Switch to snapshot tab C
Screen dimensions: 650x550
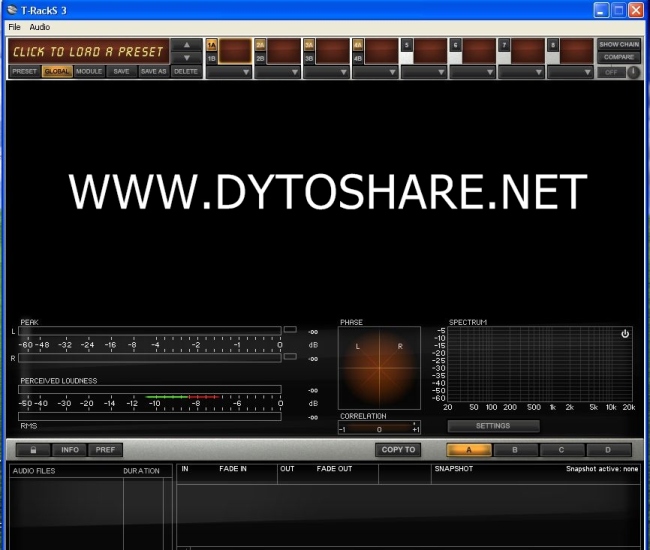point(561,450)
